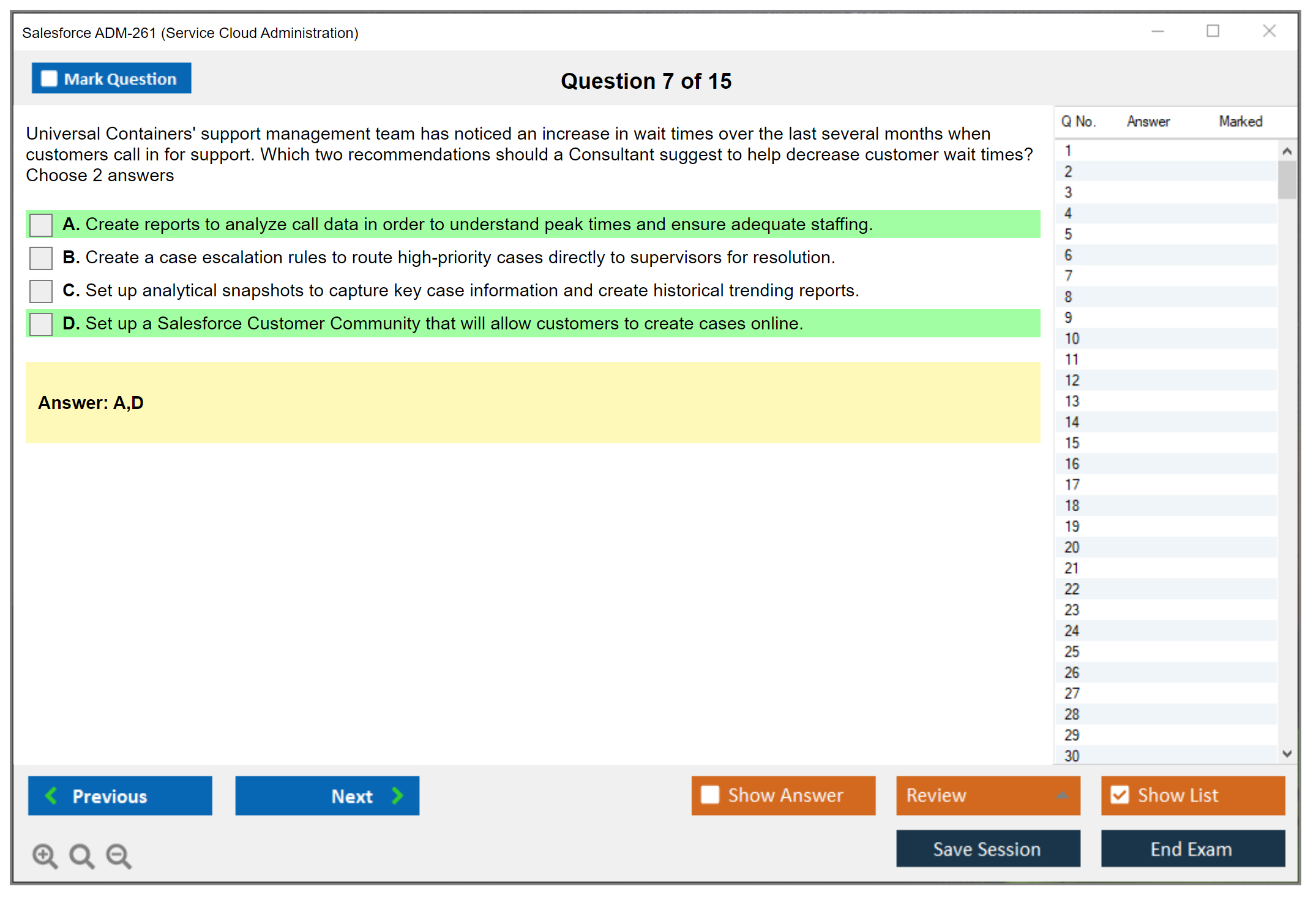Viewport: 1316px width, 900px height.
Task: Click the question list scrollbar thumb
Action: click(1287, 179)
